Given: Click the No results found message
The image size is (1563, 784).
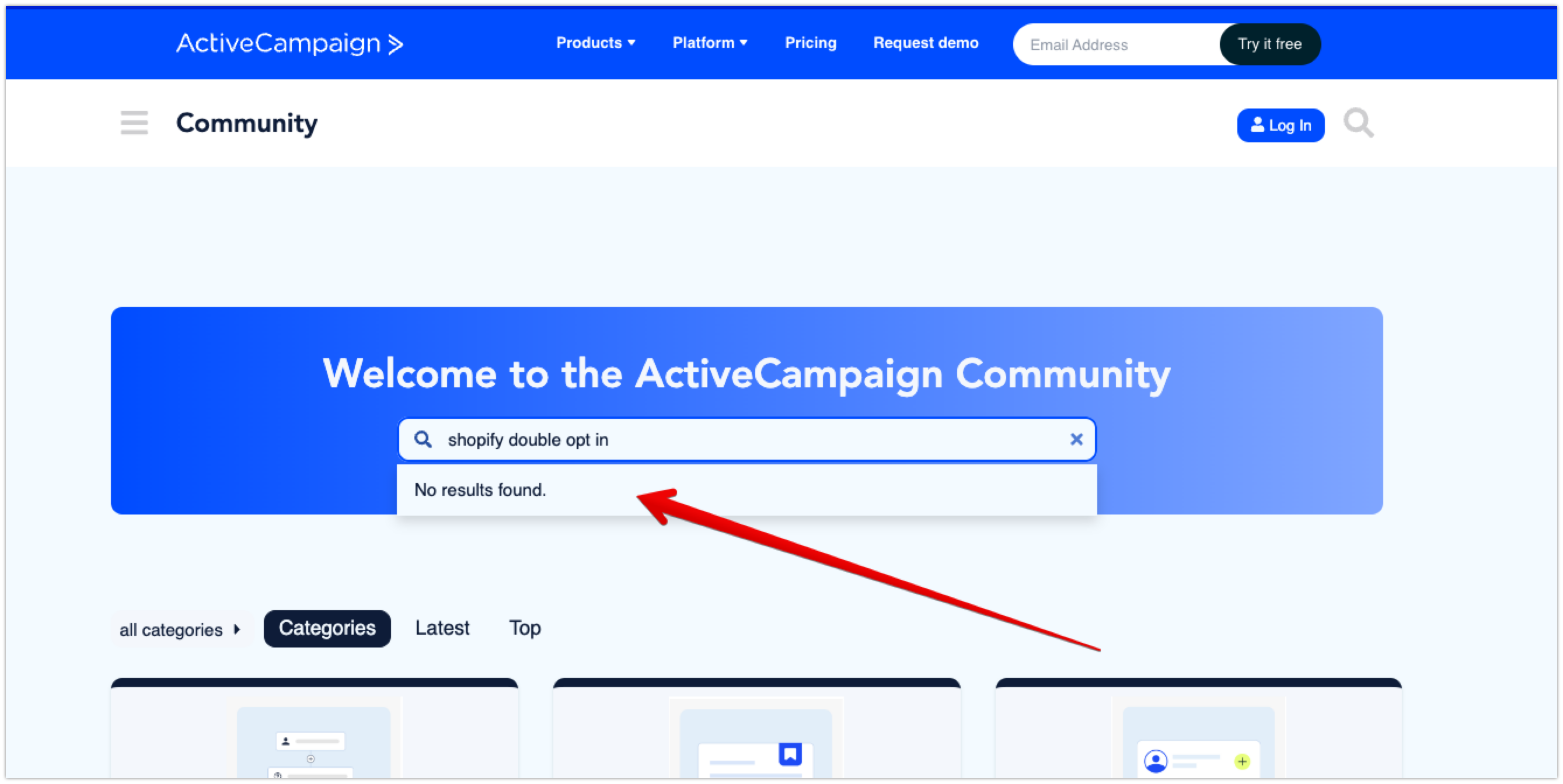Looking at the screenshot, I should tap(480, 490).
